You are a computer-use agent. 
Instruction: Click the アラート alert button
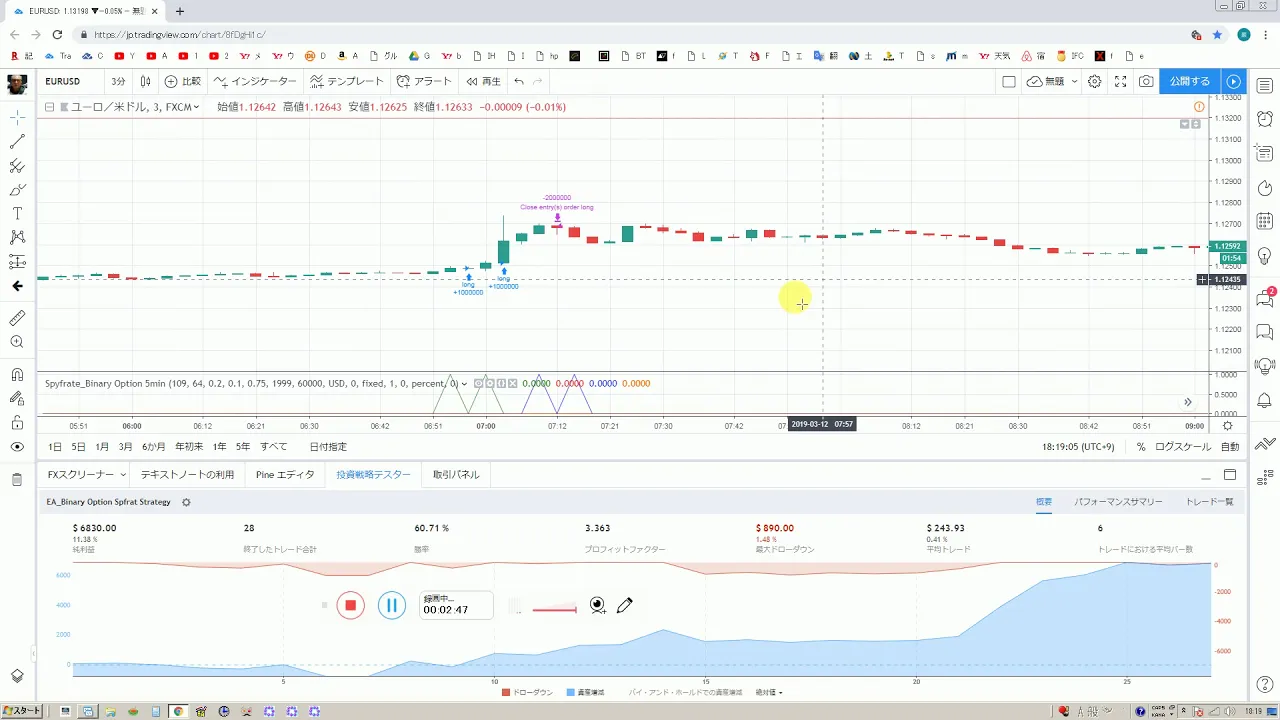point(424,81)
